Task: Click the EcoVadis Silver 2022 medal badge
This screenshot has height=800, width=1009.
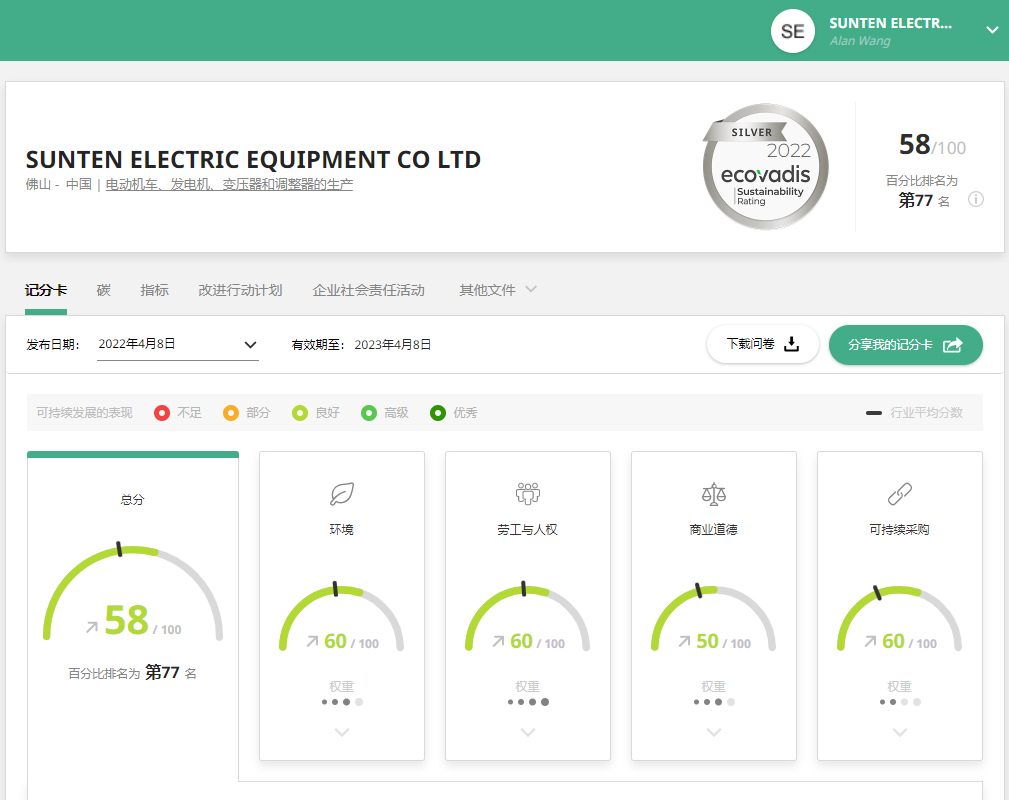Action: (765, 167)
